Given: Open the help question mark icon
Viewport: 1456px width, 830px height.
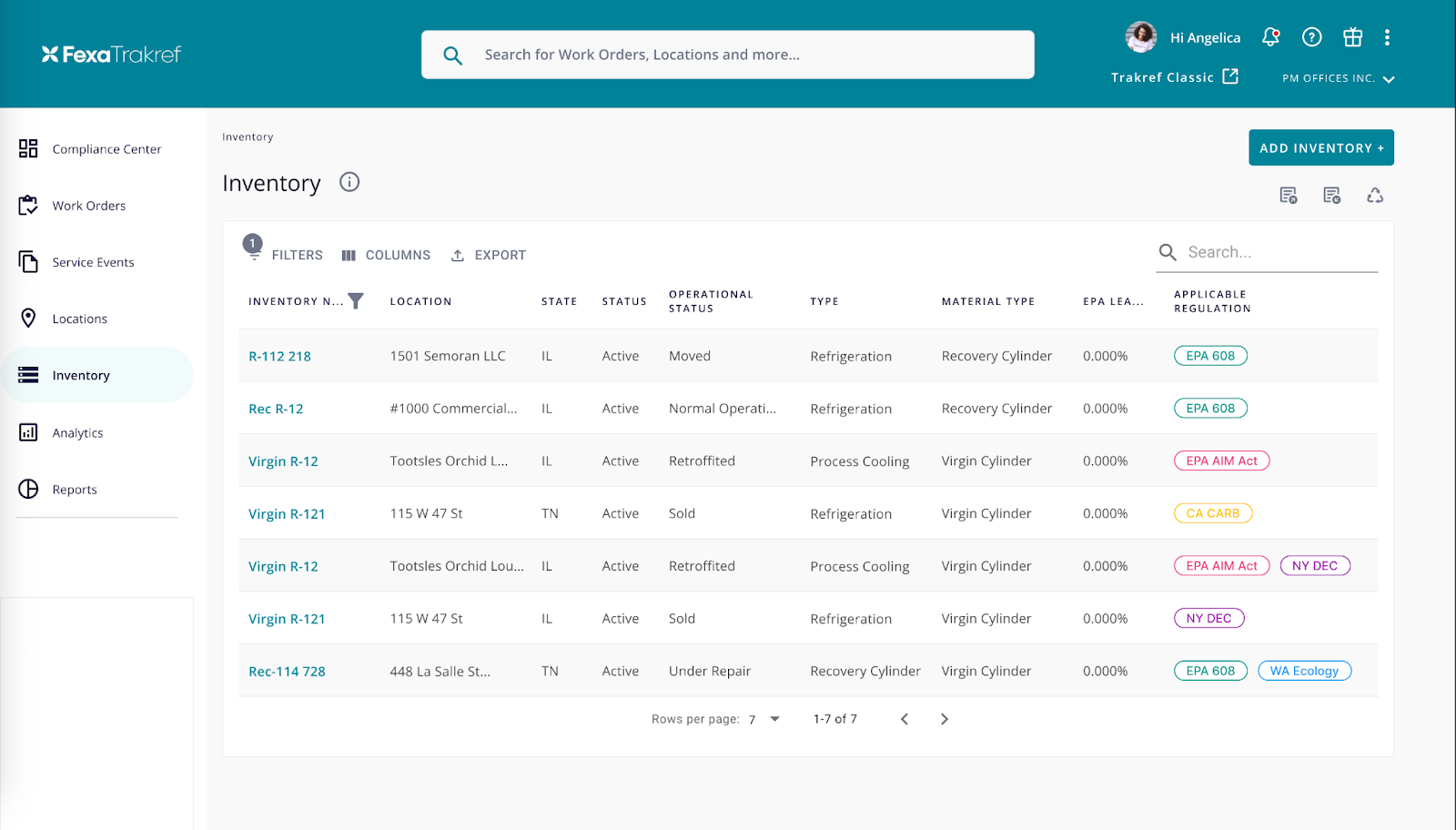Looking at the screenshot, I should pos(1311,37).
